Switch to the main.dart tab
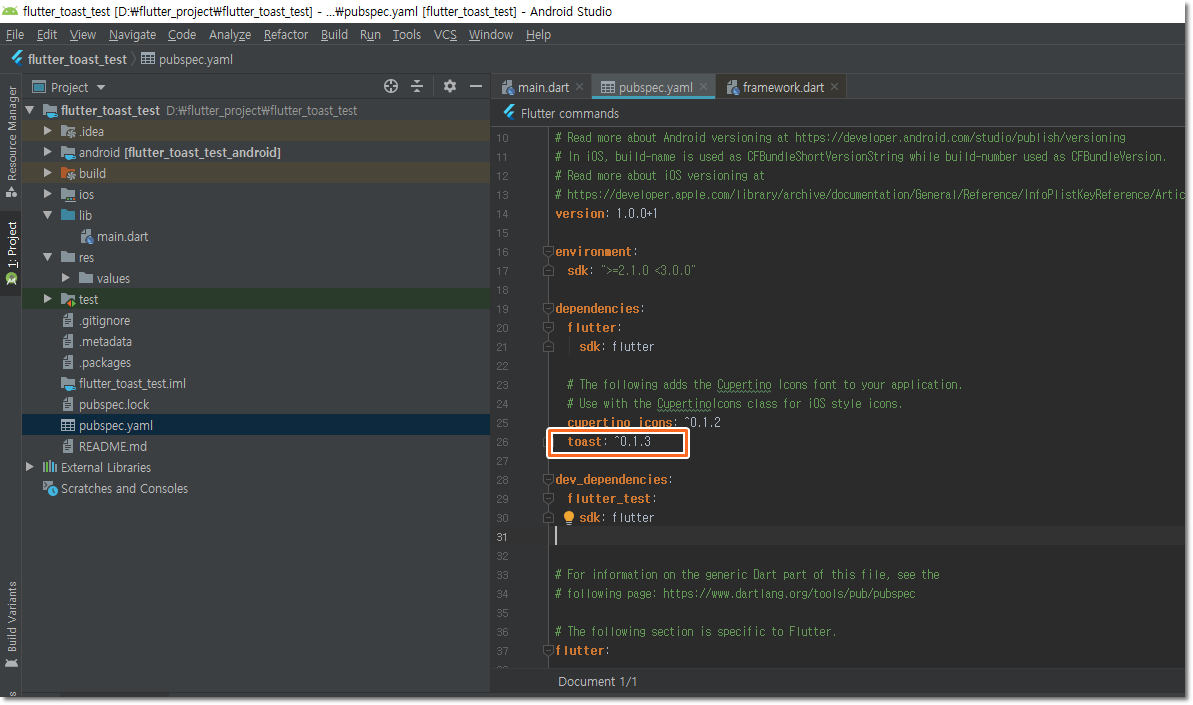 [543, 87]
